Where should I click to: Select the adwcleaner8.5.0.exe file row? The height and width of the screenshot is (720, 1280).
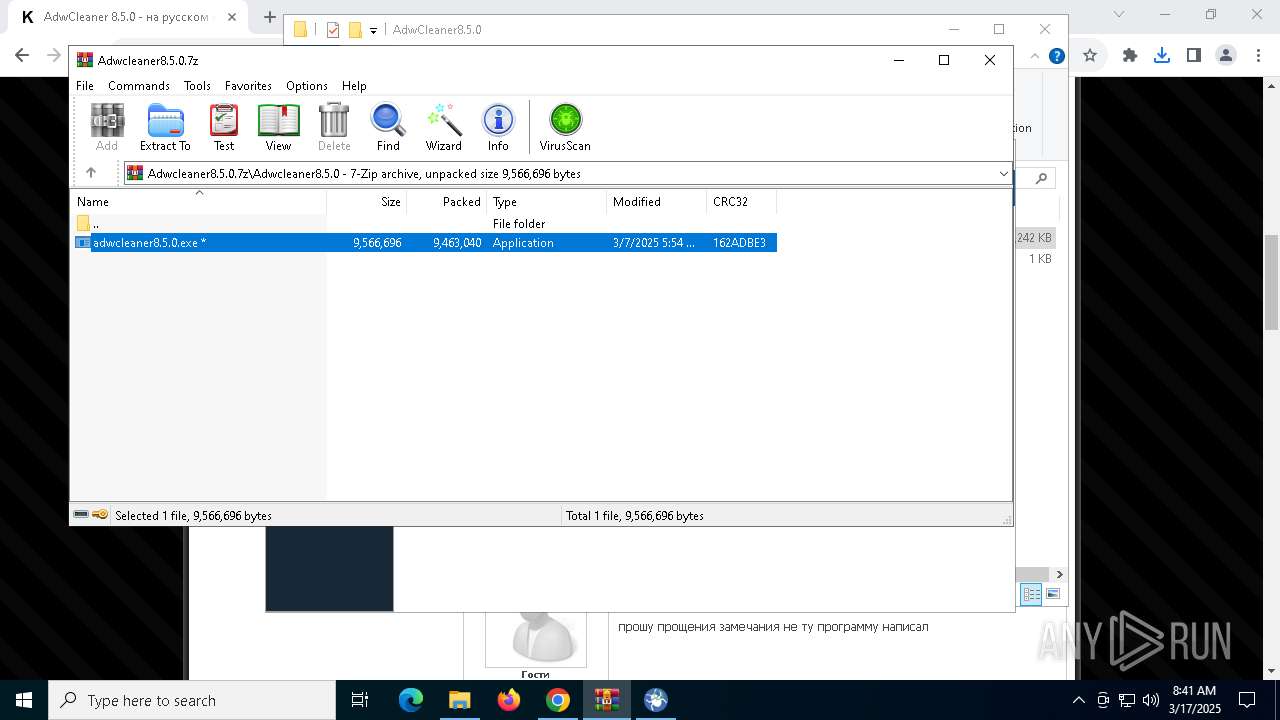424,243
